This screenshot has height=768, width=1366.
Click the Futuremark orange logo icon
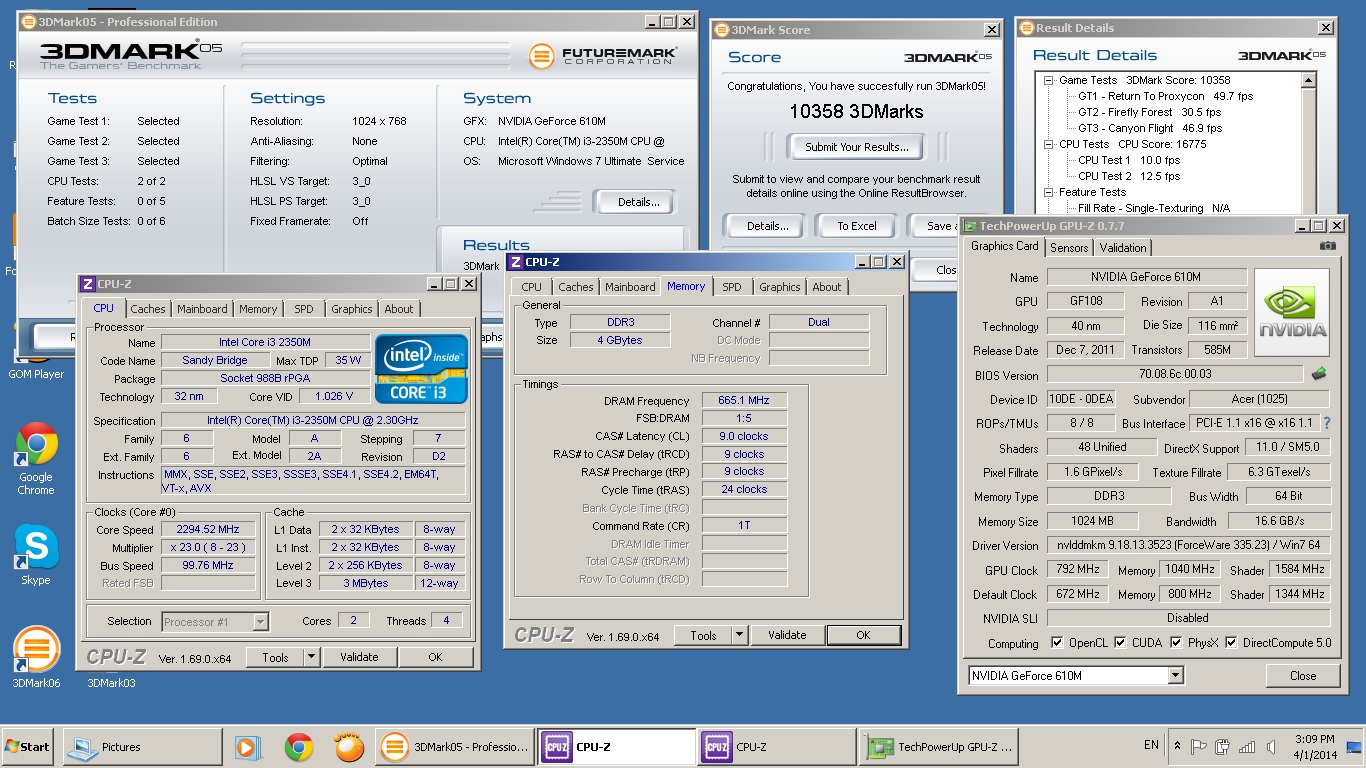pos(542,56)
